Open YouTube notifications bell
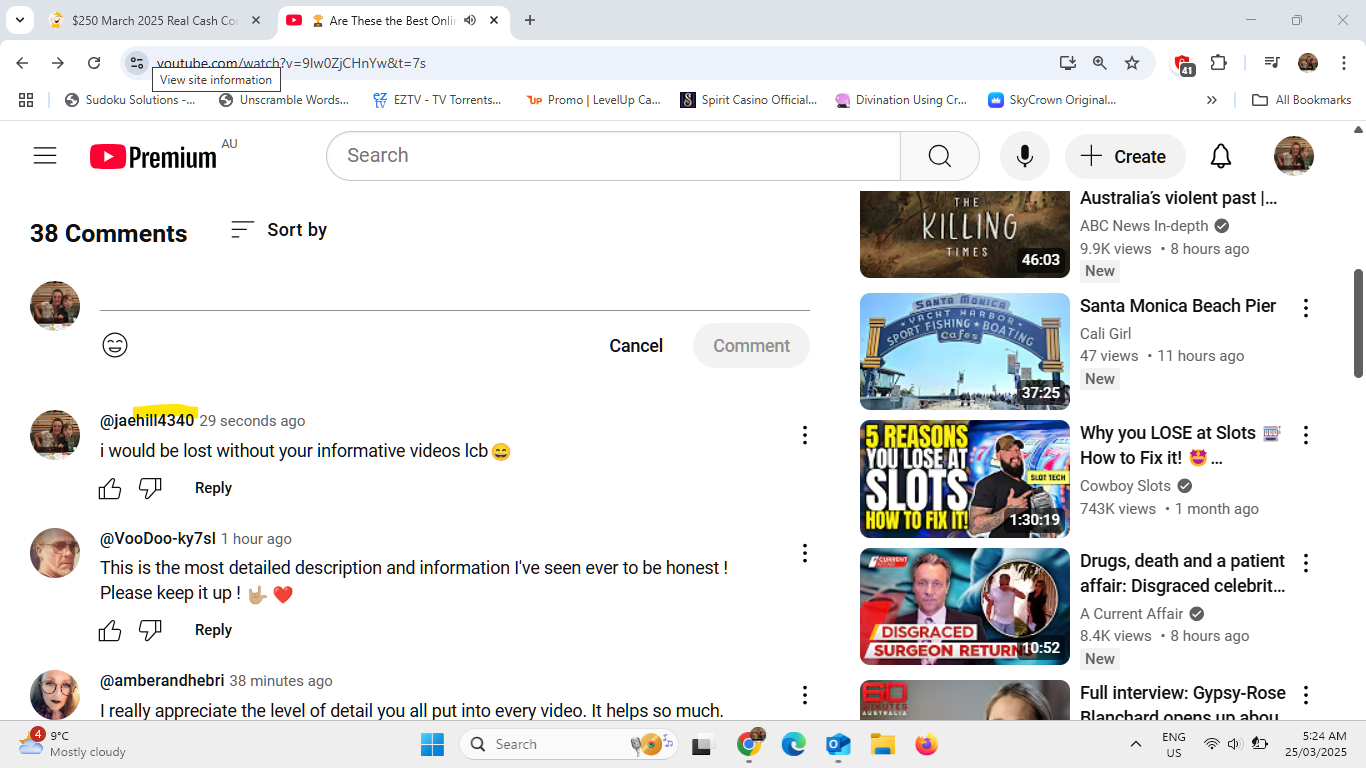 pos(1220,156)
